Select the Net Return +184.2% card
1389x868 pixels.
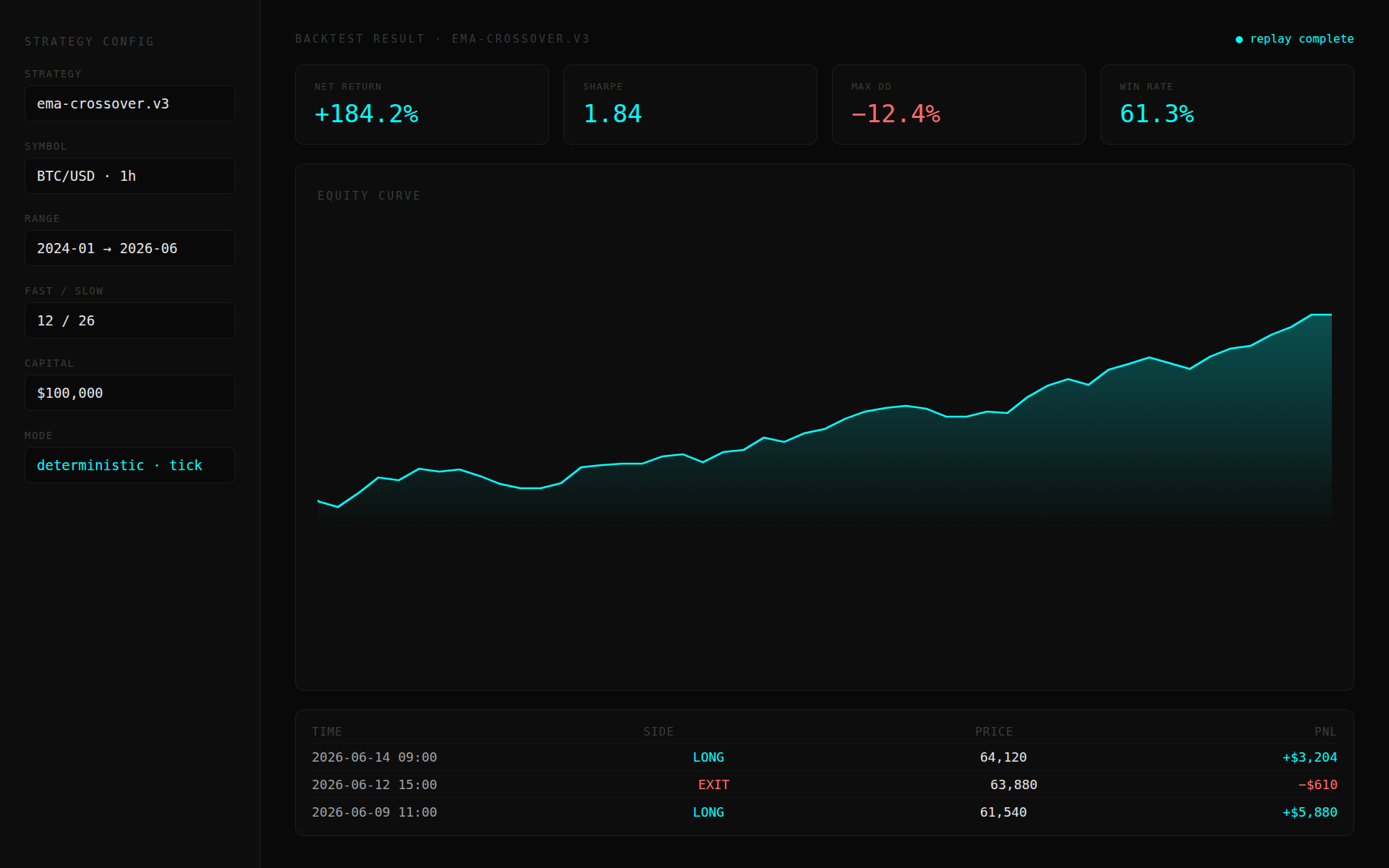coord(422,104)
